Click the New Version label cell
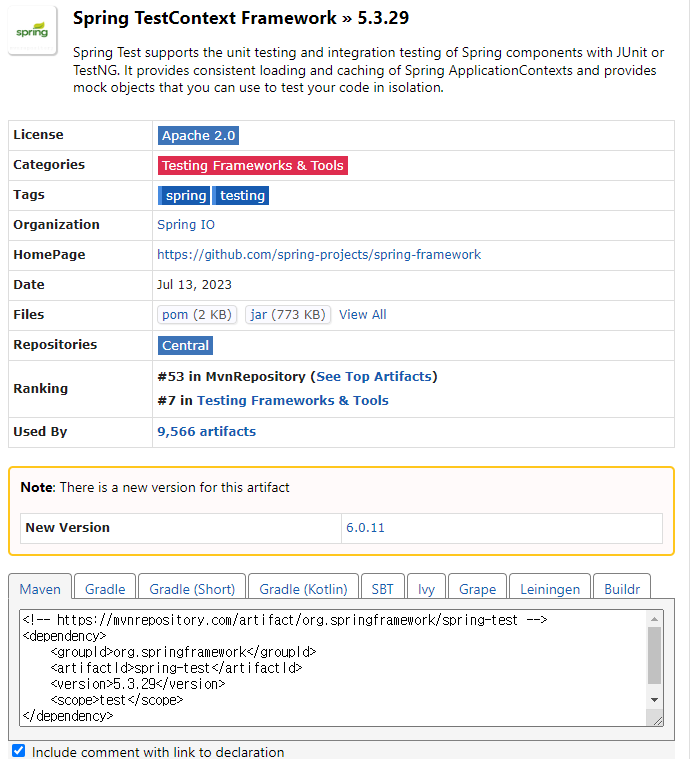694x759 pixels. click(x=181, y=528)
